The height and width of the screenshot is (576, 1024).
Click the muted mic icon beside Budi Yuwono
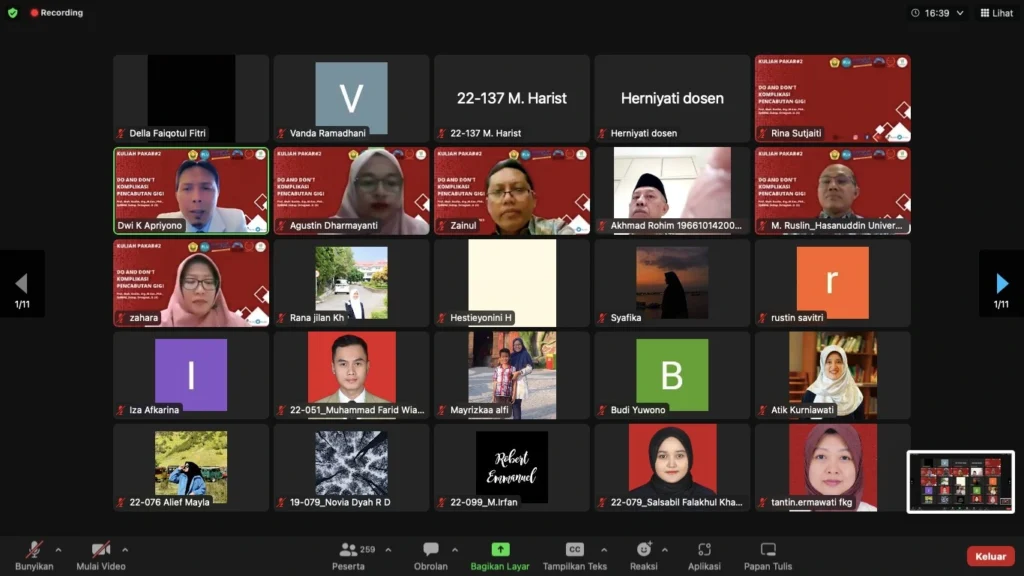(x=602, y=410)
